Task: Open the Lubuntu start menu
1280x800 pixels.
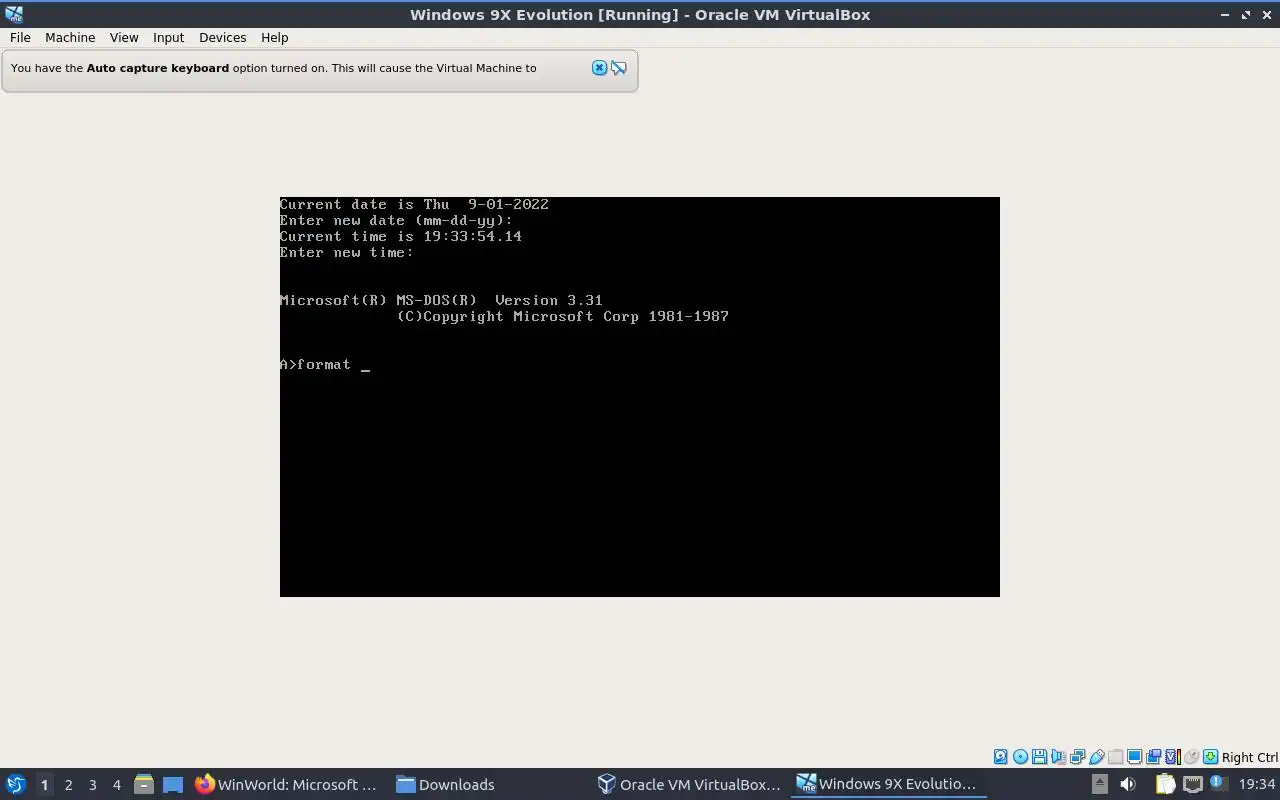Action: 15,784
